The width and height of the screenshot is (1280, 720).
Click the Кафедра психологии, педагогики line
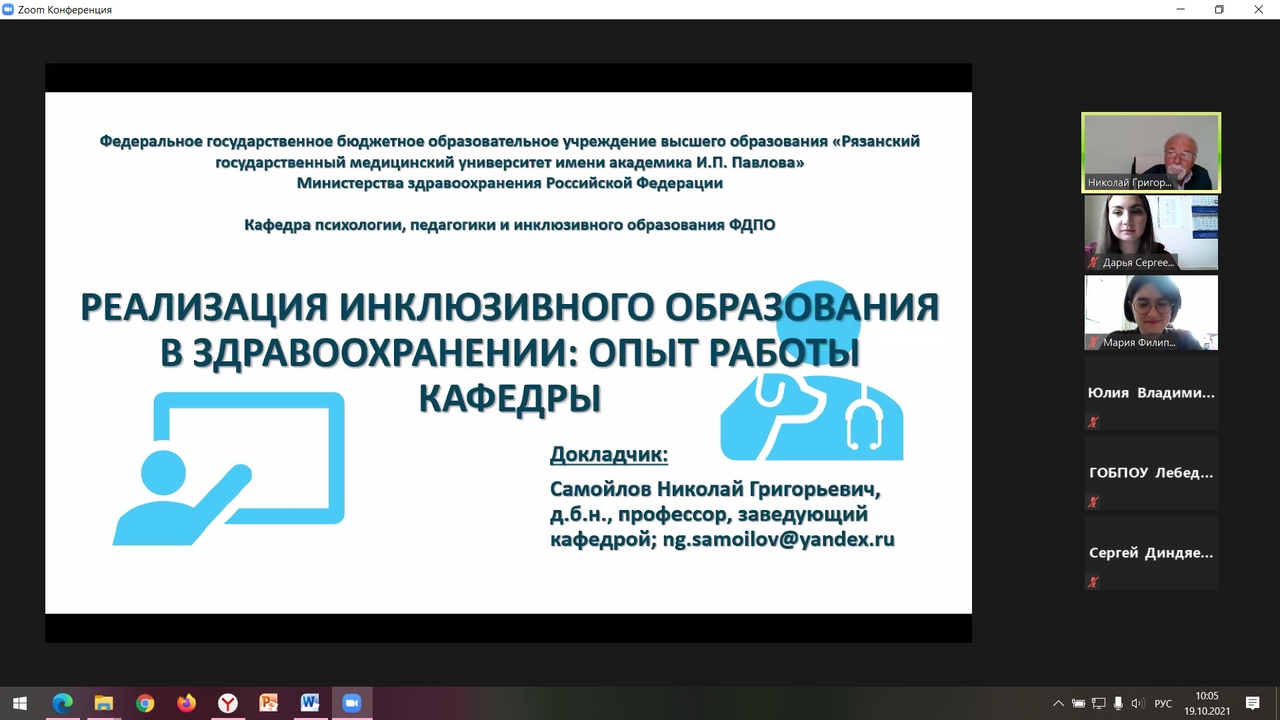click(510, 225)
